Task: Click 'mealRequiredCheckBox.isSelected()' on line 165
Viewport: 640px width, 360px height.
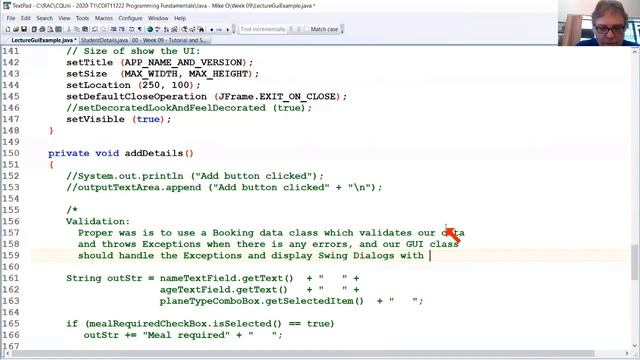Action: click(185, 324)
